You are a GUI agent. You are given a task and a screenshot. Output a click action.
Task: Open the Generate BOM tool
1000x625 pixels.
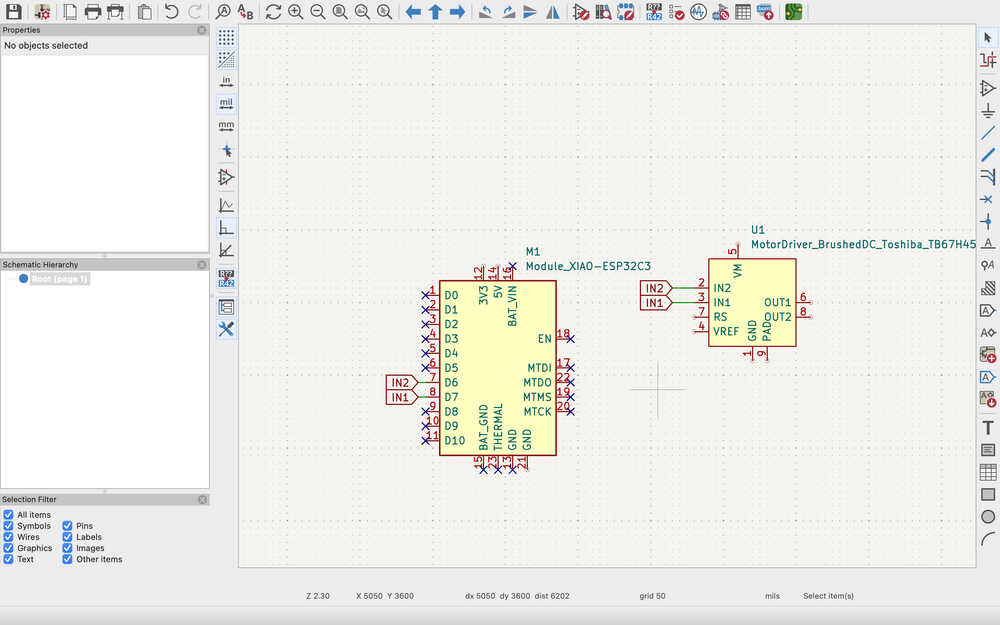click(764, 12)
